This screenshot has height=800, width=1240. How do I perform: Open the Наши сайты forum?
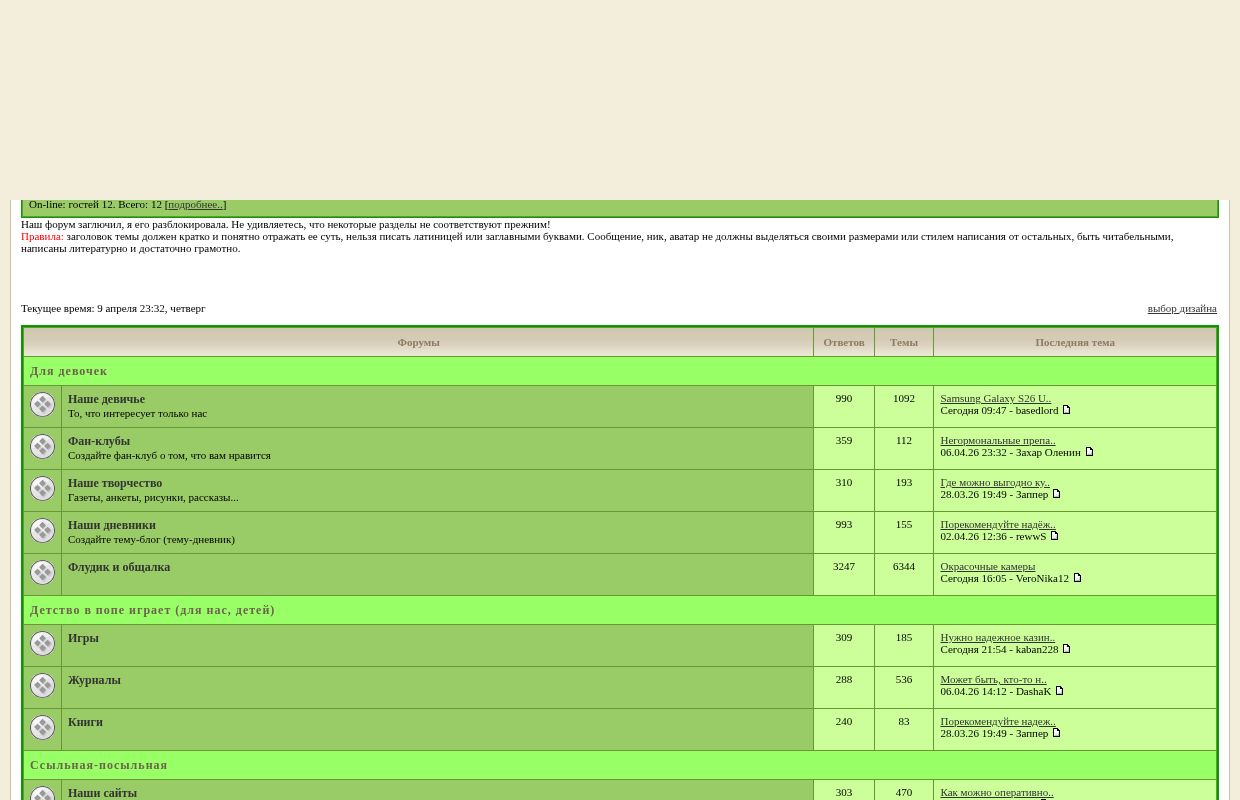pyautogui.click(x=102, y=793)
